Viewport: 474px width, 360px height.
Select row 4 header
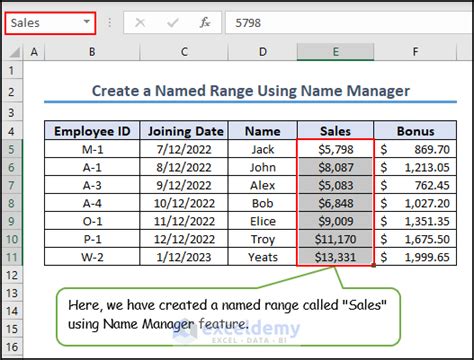click(x=12, y=131)
